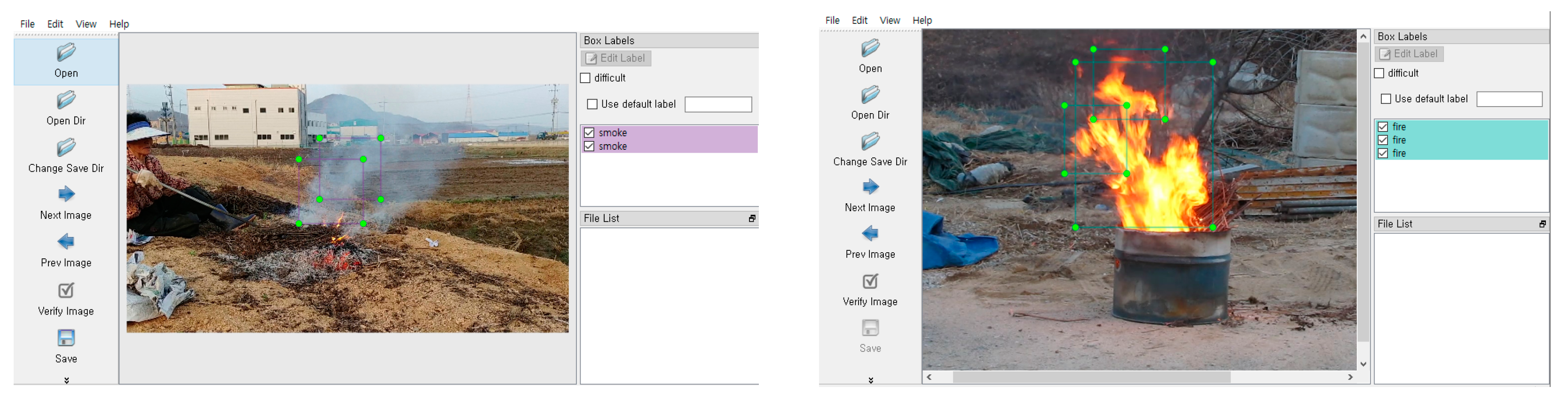Screen dimensions: 1568x402
Task: Click the Open file icon in the left window
Action: click(66, 53)
